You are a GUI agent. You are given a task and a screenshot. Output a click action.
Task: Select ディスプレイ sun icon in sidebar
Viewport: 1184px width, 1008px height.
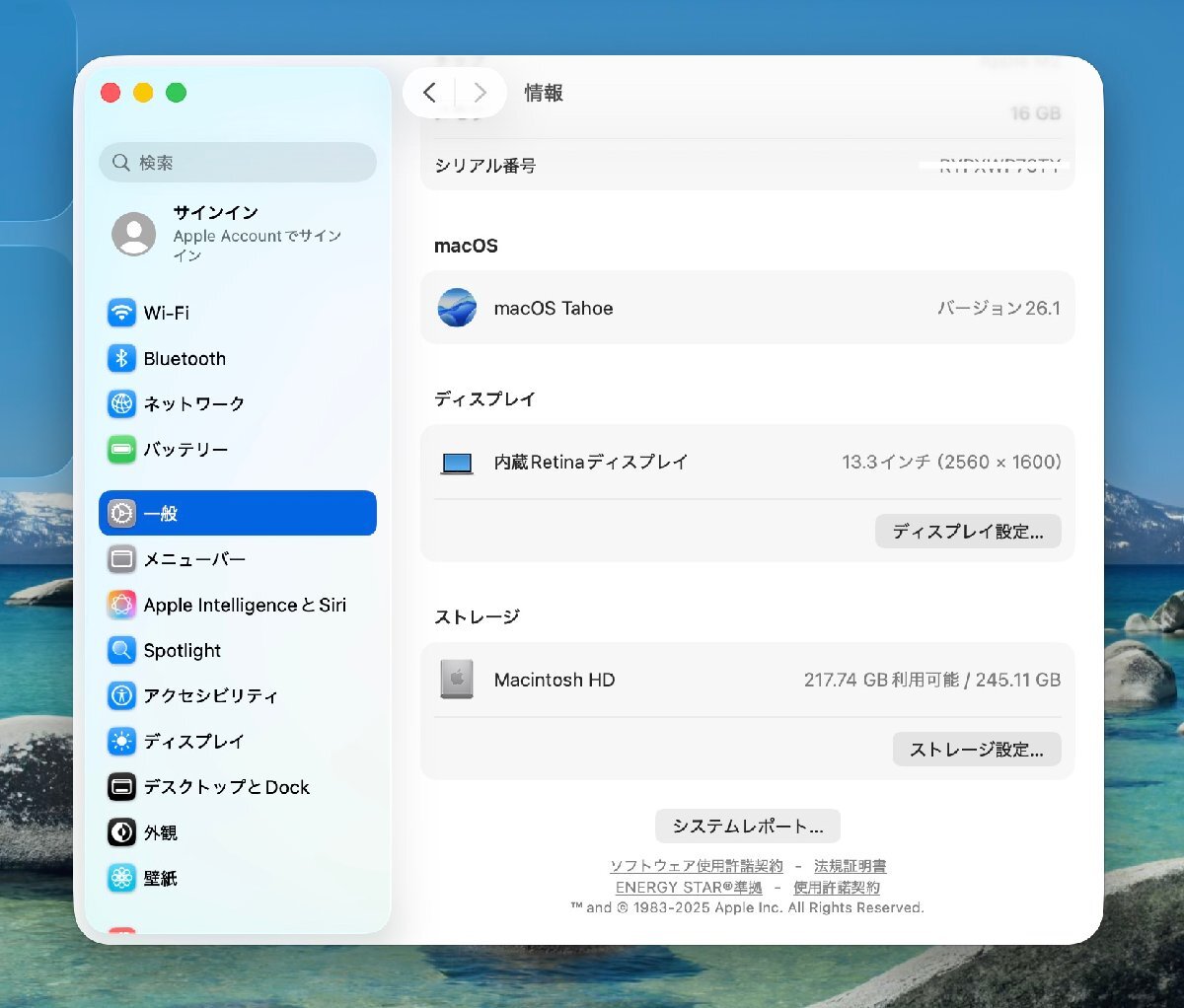[x=121, y=741]
